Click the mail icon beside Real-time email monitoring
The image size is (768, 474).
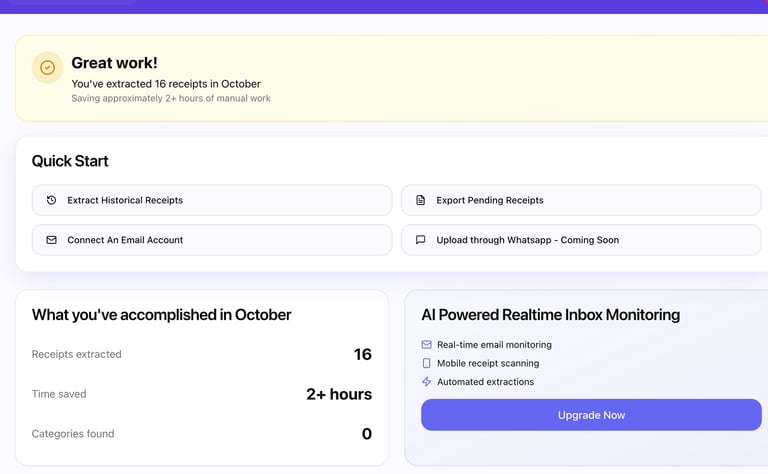click(426, 345)
